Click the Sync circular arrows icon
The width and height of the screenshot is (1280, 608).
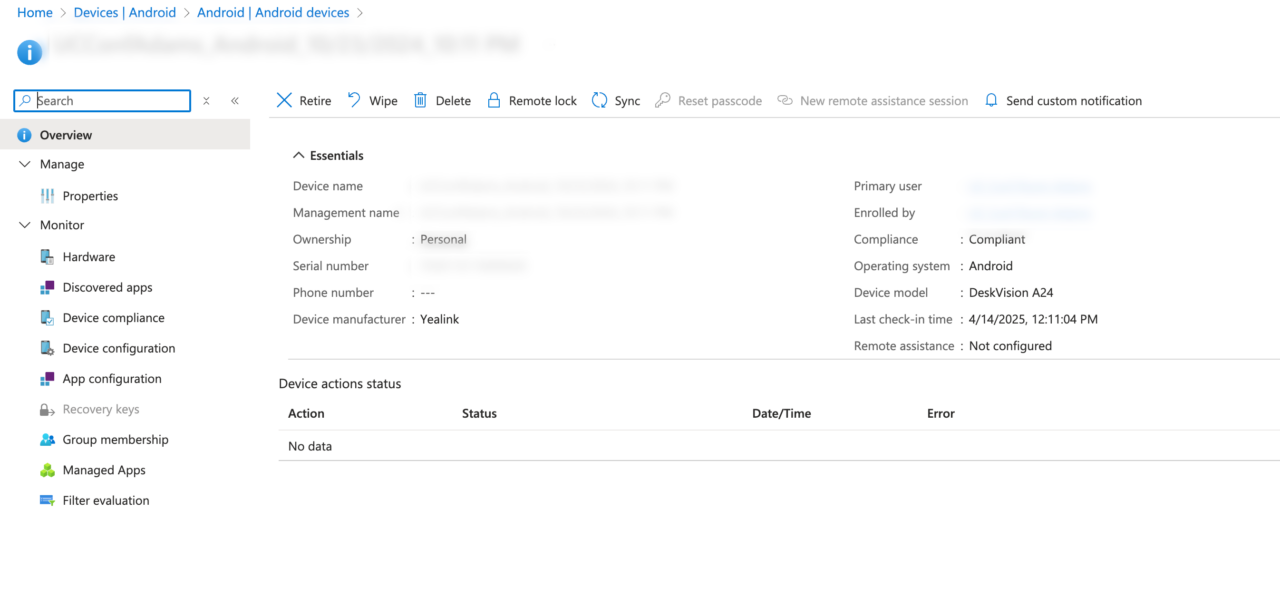[599, 101]
